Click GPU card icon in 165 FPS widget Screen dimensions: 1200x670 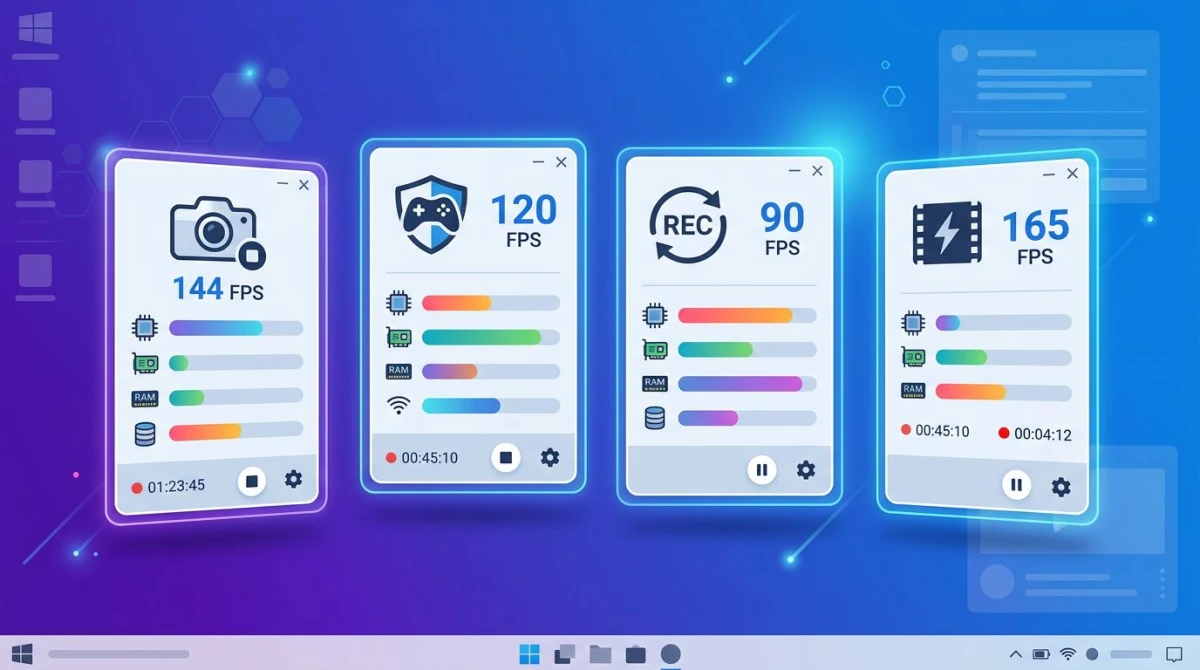pos(912,356)
